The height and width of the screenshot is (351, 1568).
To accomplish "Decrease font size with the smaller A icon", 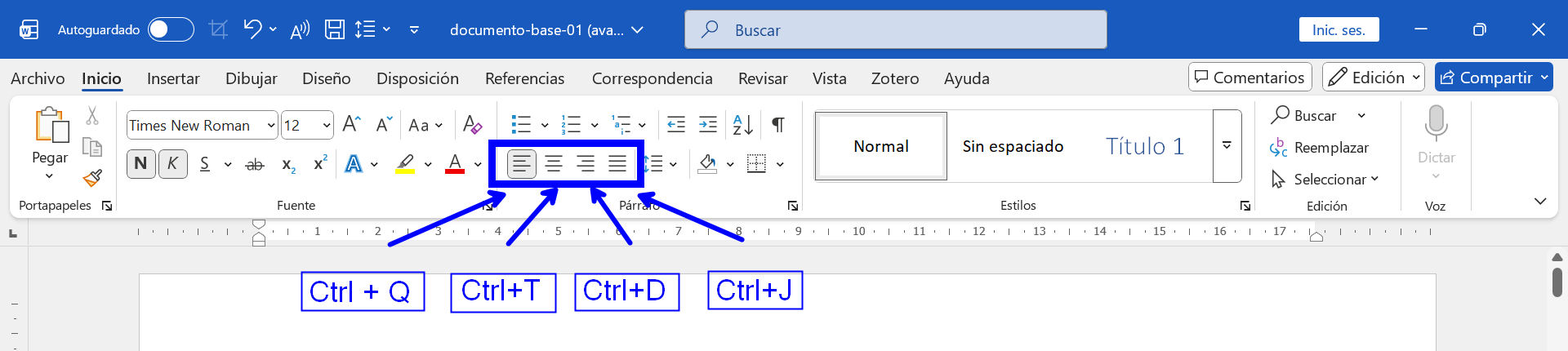I will point(384,124).
